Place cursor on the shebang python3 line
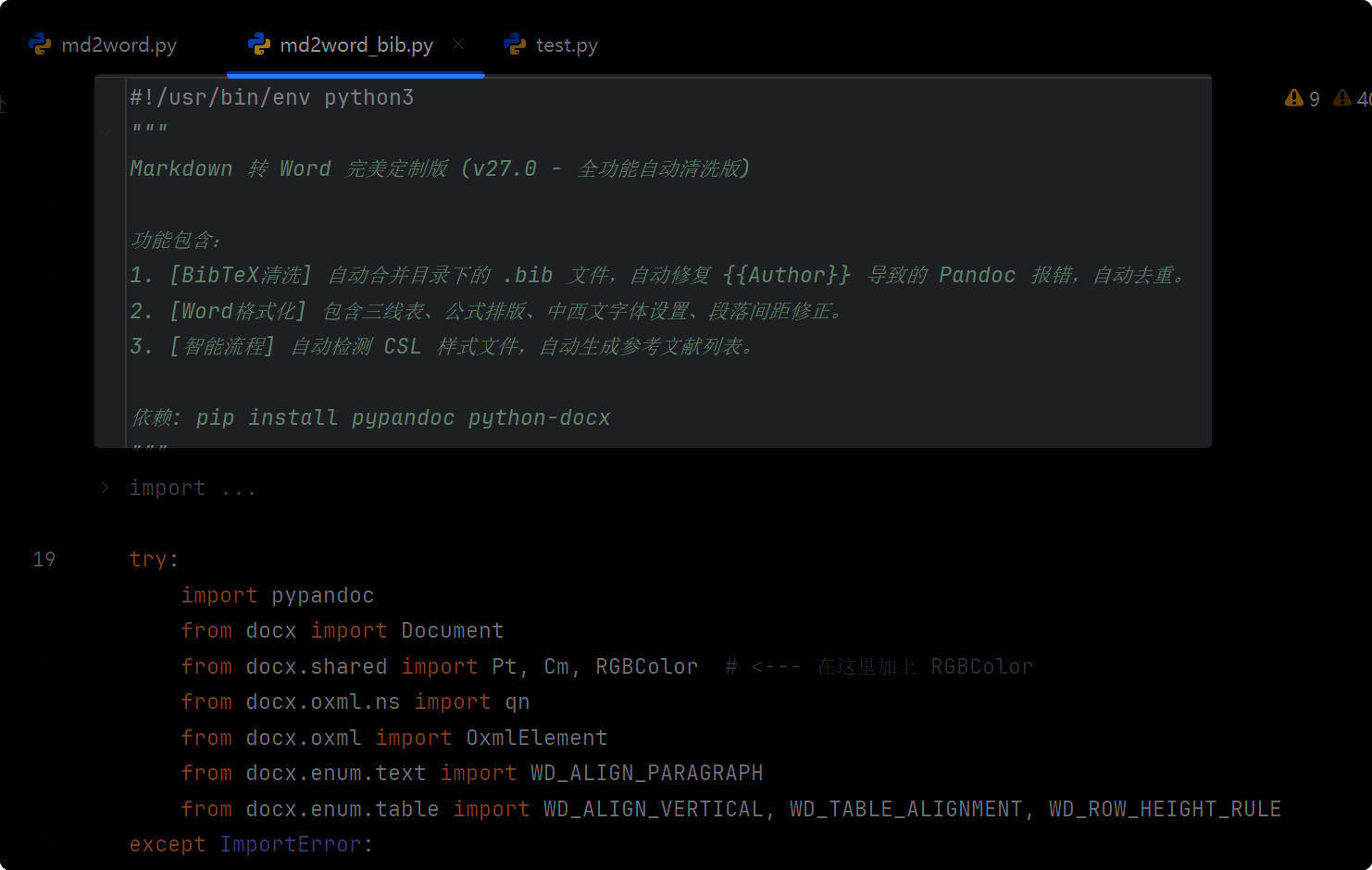The image size is (1372, 870). pos(271,97)
